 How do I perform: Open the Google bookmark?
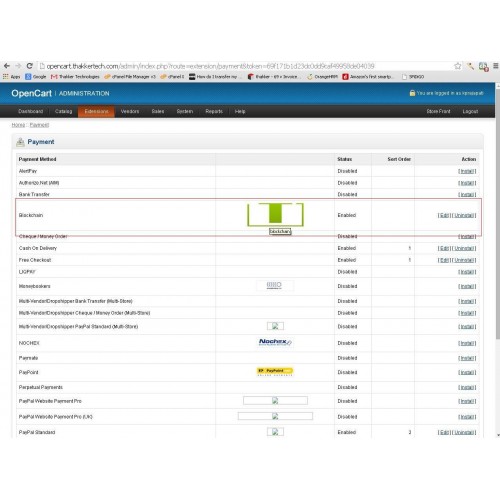36,77
